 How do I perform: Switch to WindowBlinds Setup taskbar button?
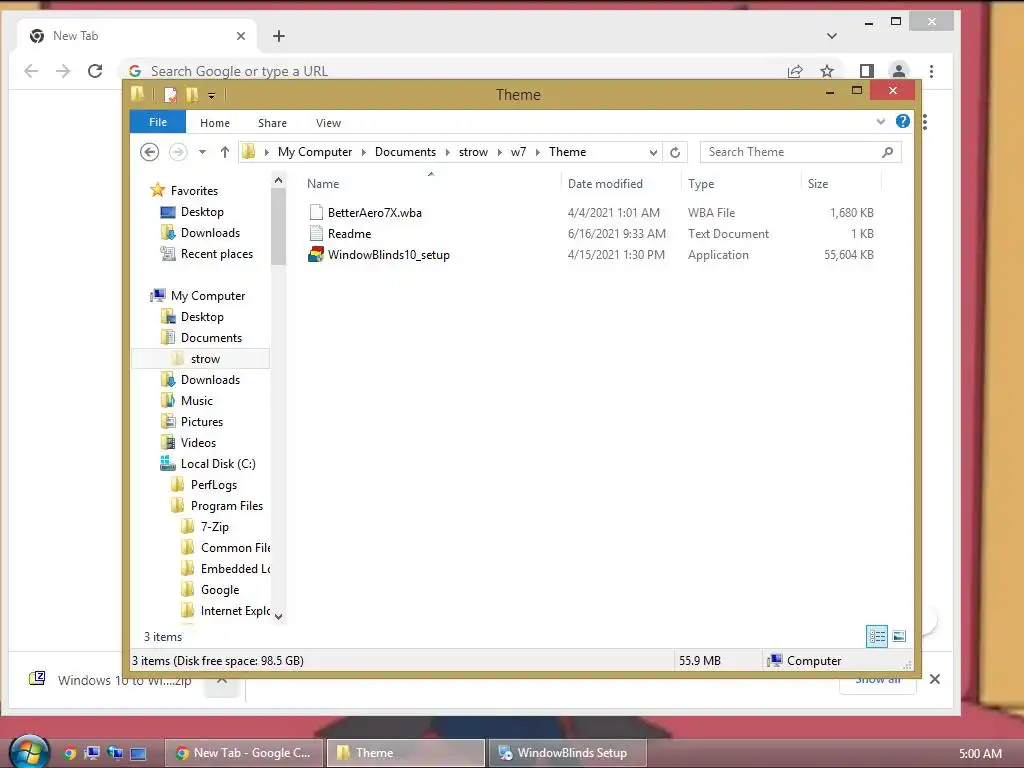tap(568, 753)
